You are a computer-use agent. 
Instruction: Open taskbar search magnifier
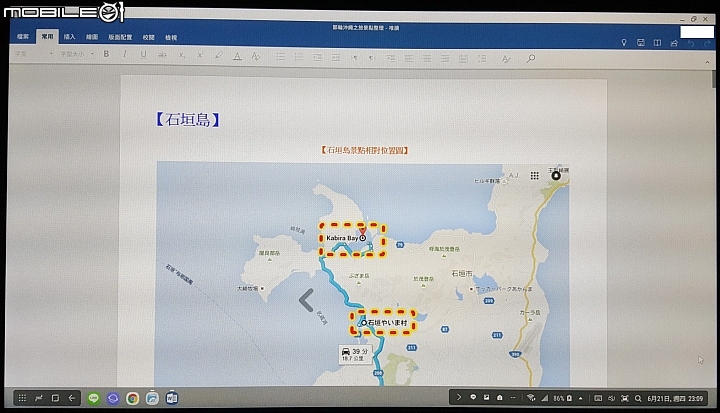click(638, 398)
